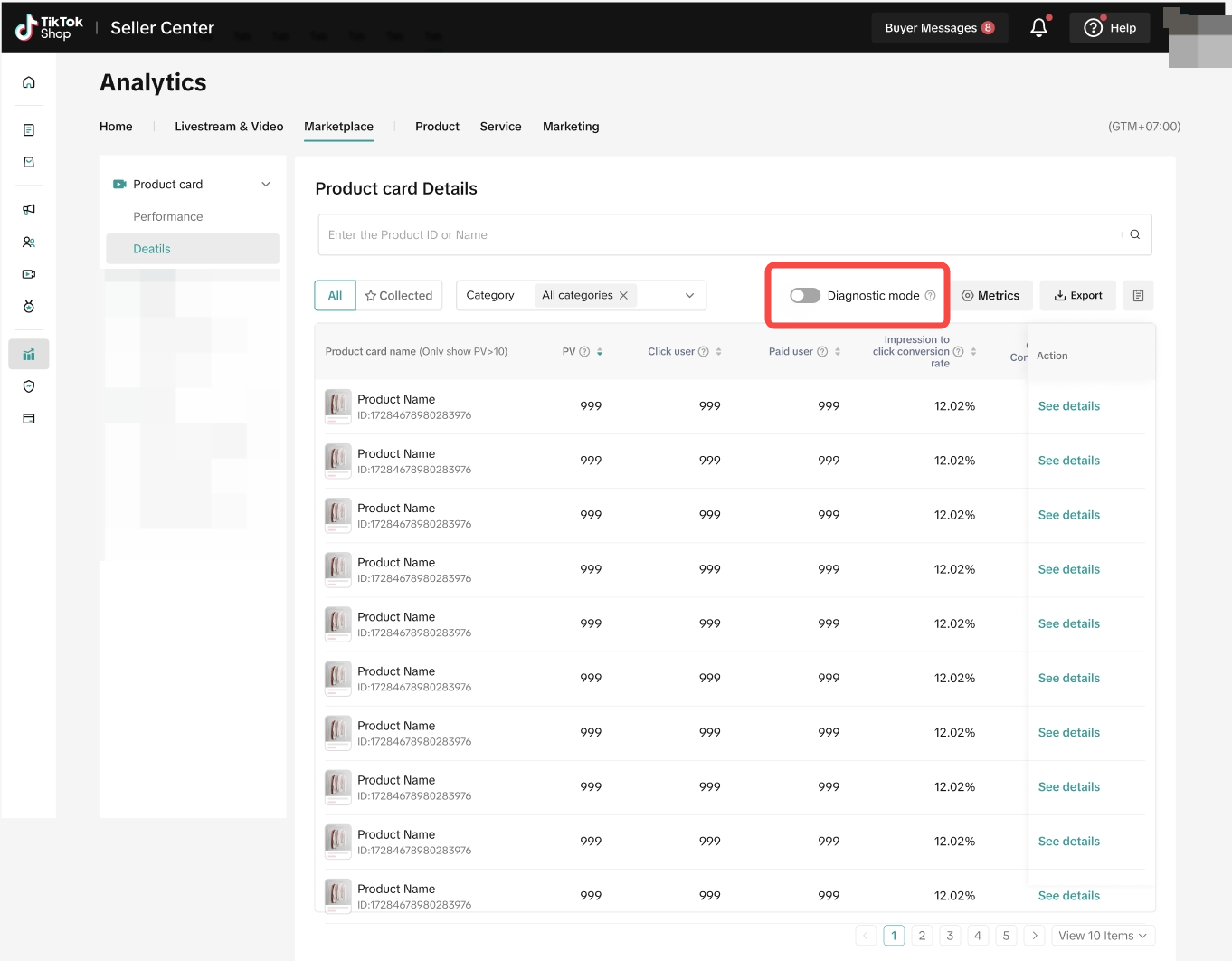
Task: Open the View 10 Items dropdown
Action: pos(1103,936)
